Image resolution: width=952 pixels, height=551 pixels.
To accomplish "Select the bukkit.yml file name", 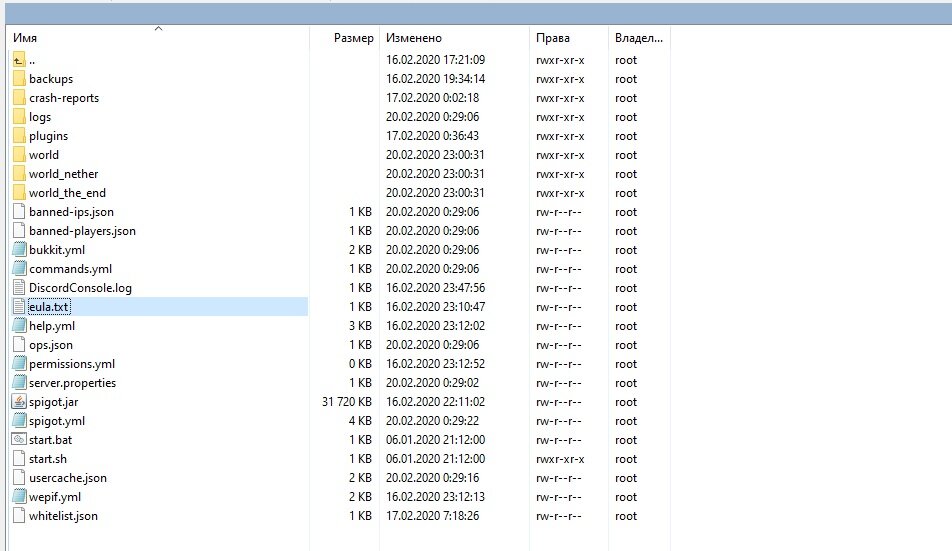I will 57,250.
